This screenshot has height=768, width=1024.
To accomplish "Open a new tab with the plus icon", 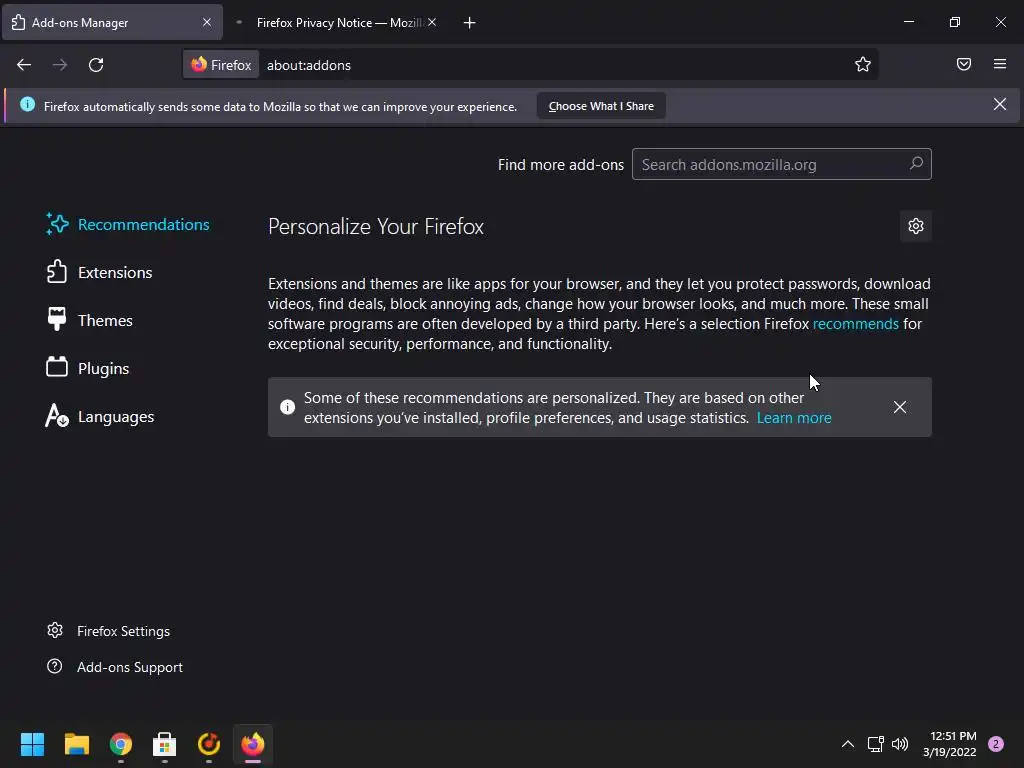I will [x=469, y=23].
